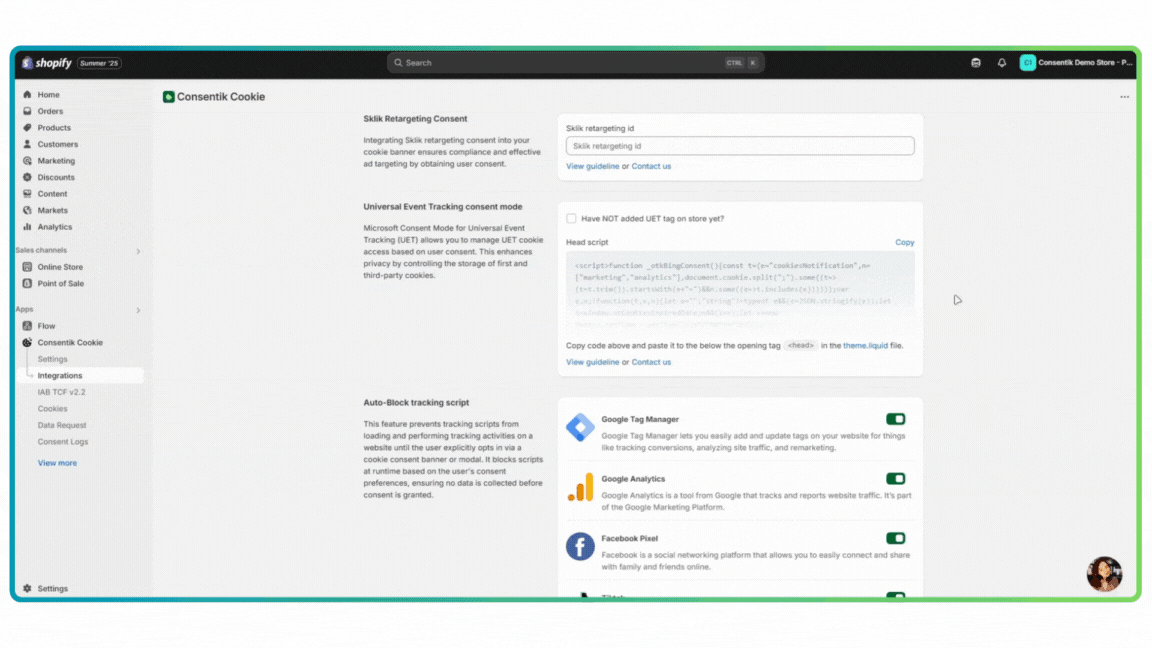Image resolution: width=1152 pixels, height=648 pixels.
Task: Click the Auto-Block tracking script heading
Action: click(416, 403)
